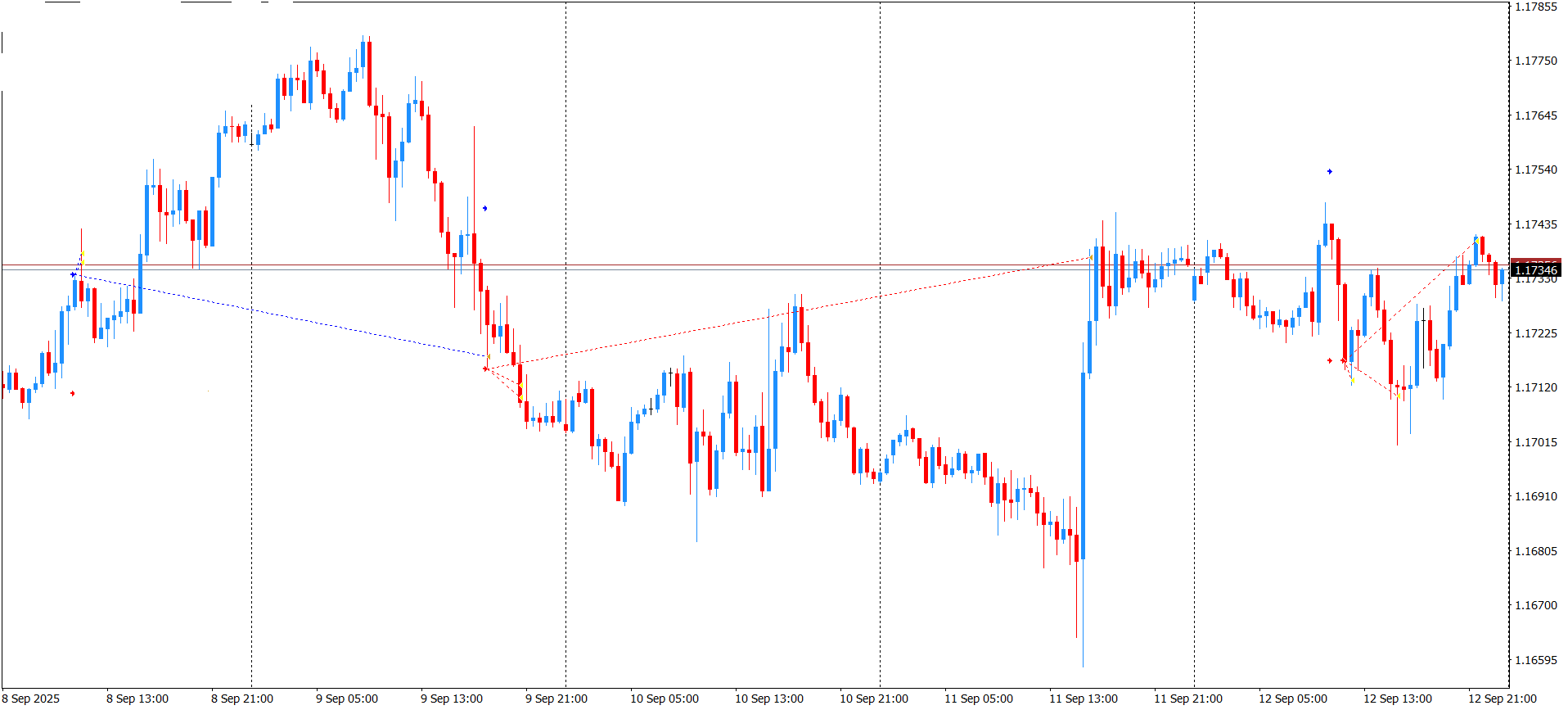This screenshot has height=710, width=1568.
Task: Click the 8 Sep 21:00 time label
Action: coord(242,699)
